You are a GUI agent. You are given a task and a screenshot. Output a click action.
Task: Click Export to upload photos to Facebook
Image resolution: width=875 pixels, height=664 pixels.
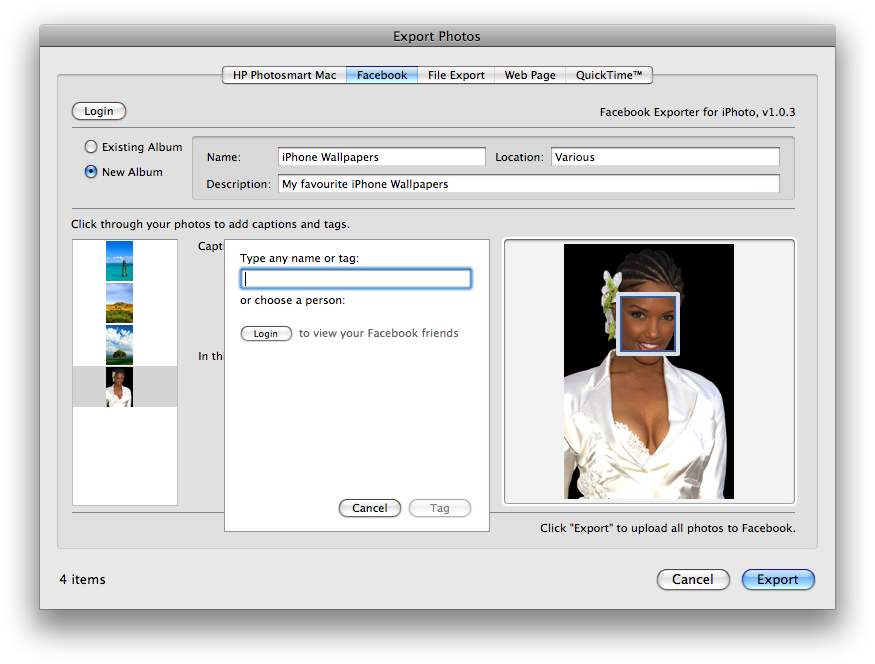778,580
